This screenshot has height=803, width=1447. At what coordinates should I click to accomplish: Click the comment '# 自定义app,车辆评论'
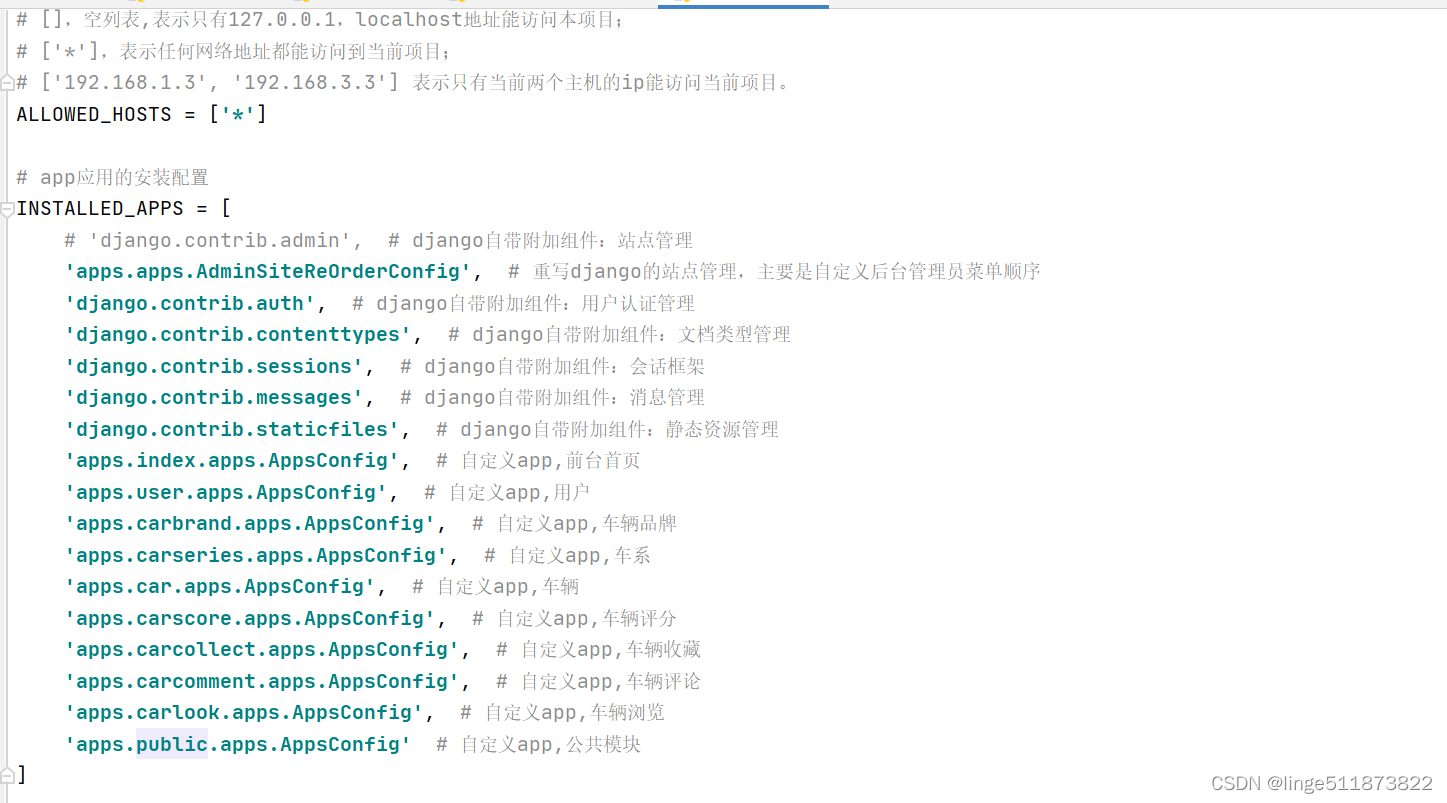coord(599,681)
